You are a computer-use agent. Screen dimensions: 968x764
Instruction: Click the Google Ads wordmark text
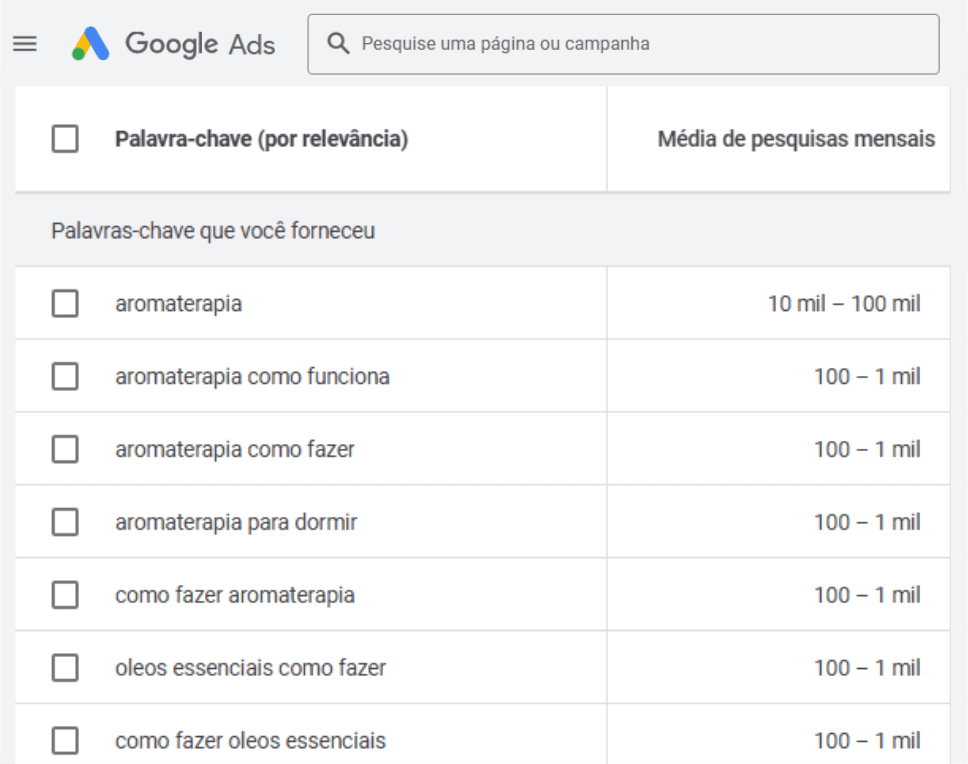click(200, 44)
